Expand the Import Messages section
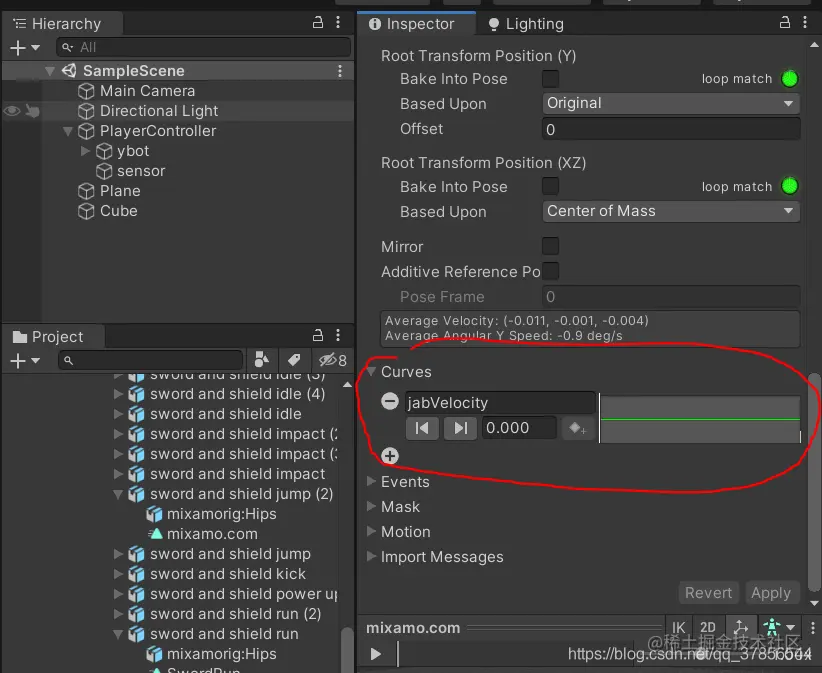The height and width of the screenshot is (673, 822). click(x=371, y=557)
